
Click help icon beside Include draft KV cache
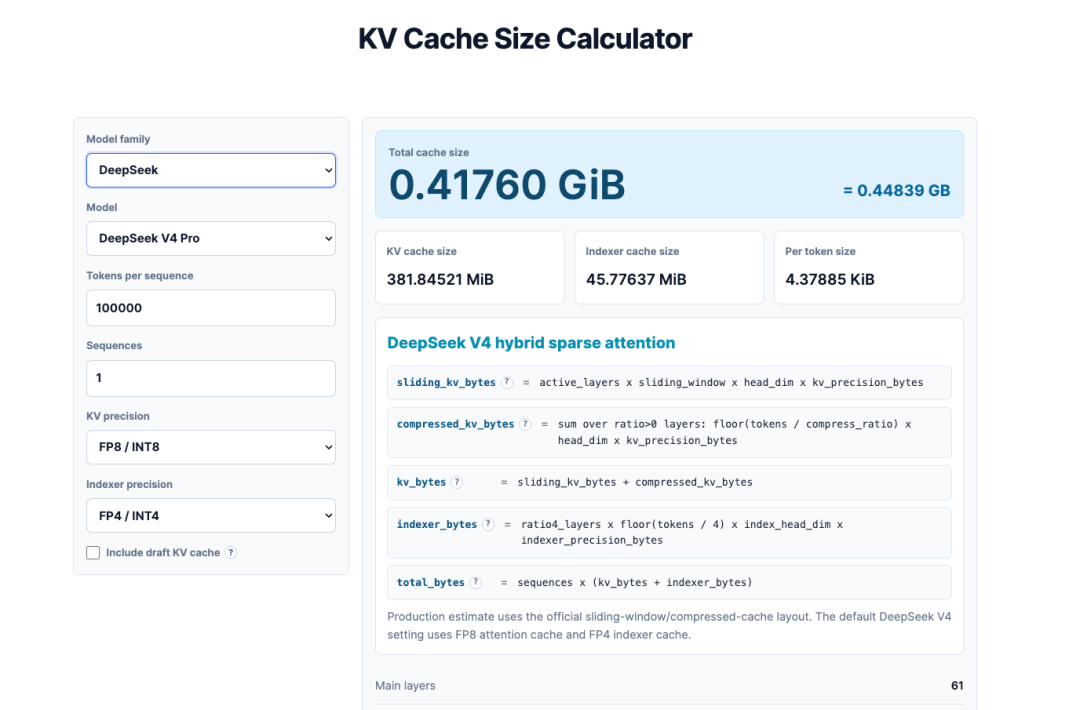(x=231, y=552)
